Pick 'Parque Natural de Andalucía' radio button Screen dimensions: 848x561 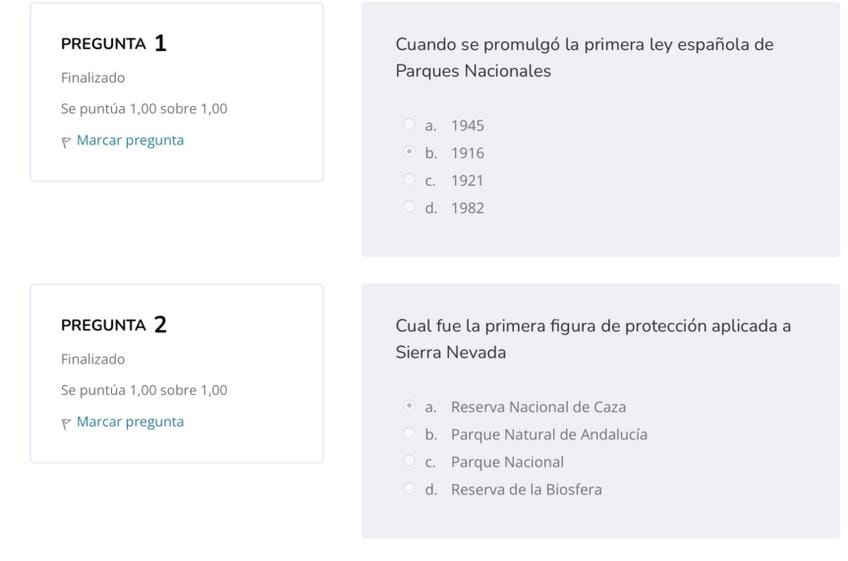(409, 434)
